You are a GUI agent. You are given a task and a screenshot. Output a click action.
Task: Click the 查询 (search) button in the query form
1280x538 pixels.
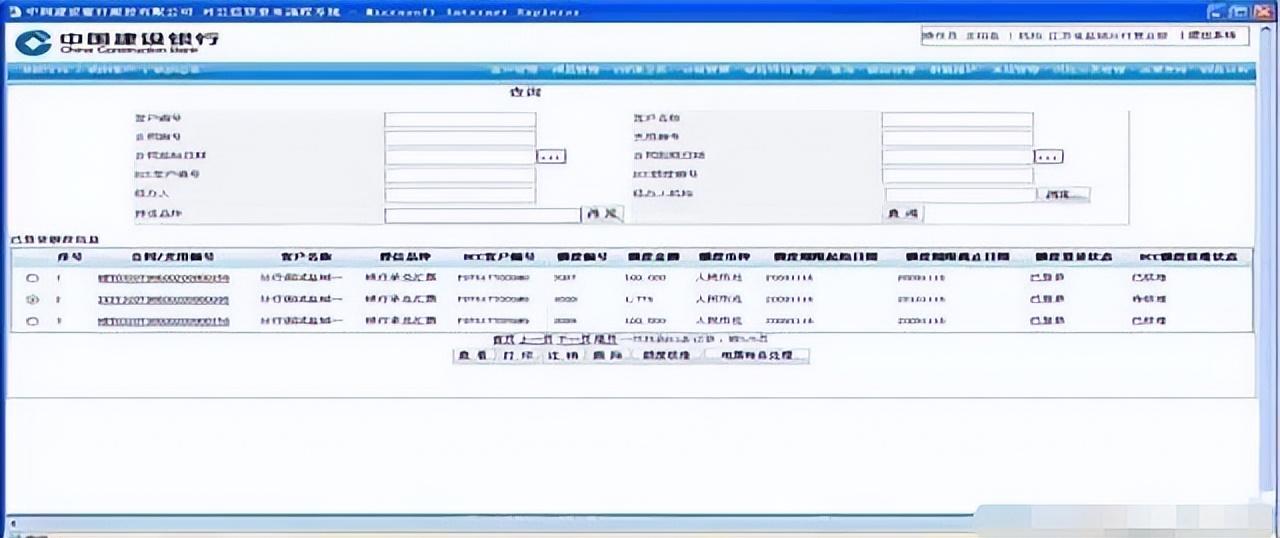coord(902,215)
